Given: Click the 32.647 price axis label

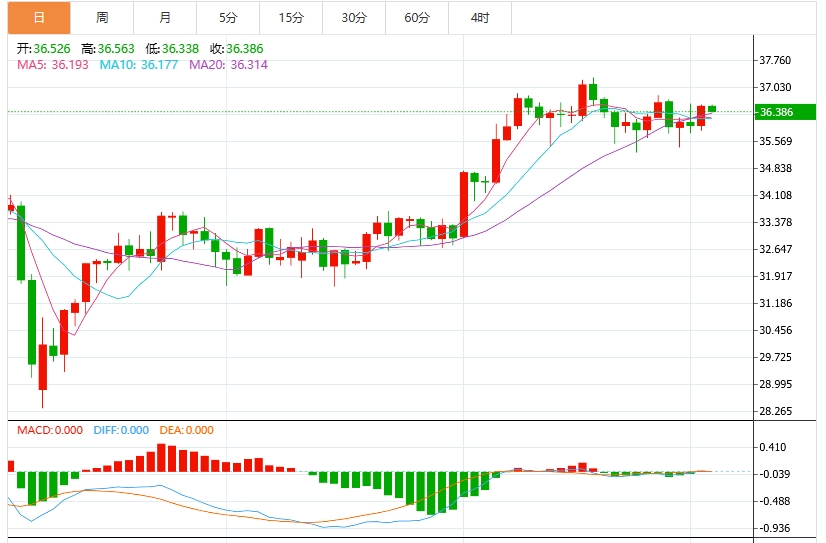Looking at the screenshot, I should point(775,249).
